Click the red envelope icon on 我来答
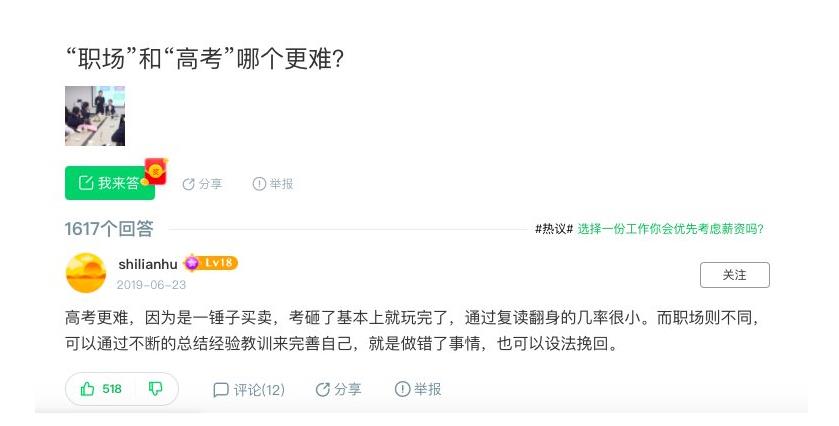The height and width of the screenshot is (426, 839). click(155, 170)
